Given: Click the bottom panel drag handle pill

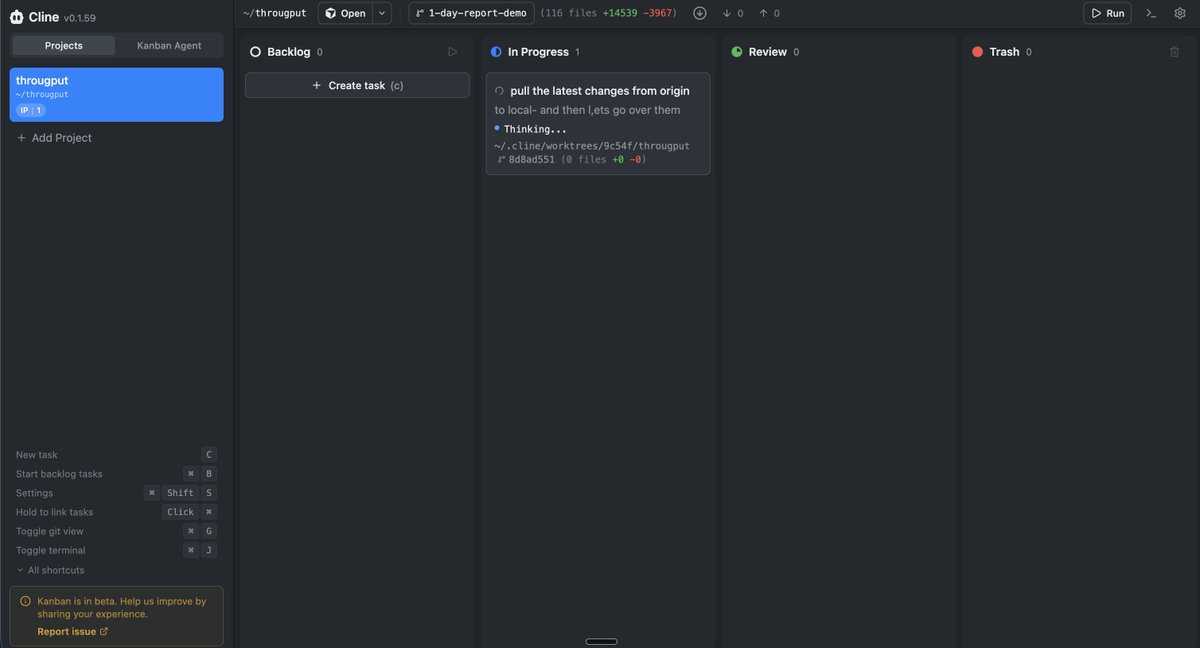Looking at the screenshot, I should [601, 641].
